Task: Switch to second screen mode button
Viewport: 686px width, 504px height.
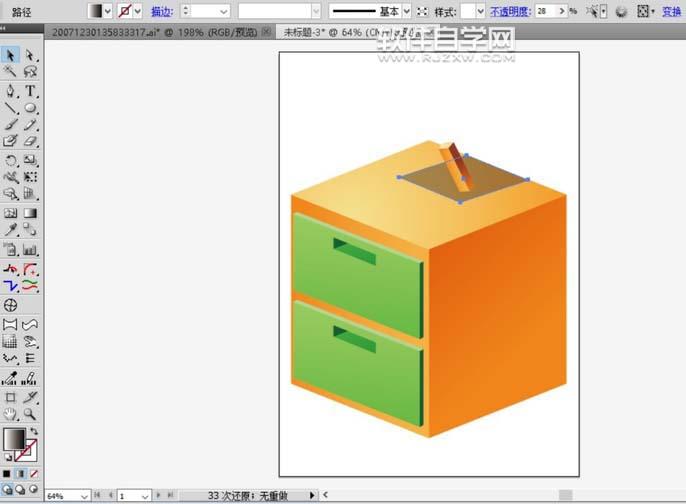Action: [x=20, y=490]
